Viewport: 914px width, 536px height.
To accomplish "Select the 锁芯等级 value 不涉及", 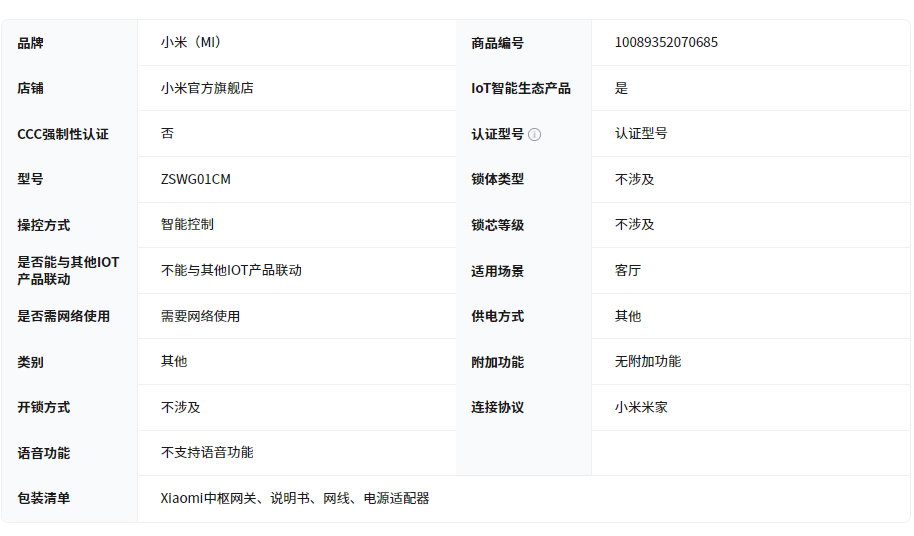I will pyautogui.click(x=635, y=224).
